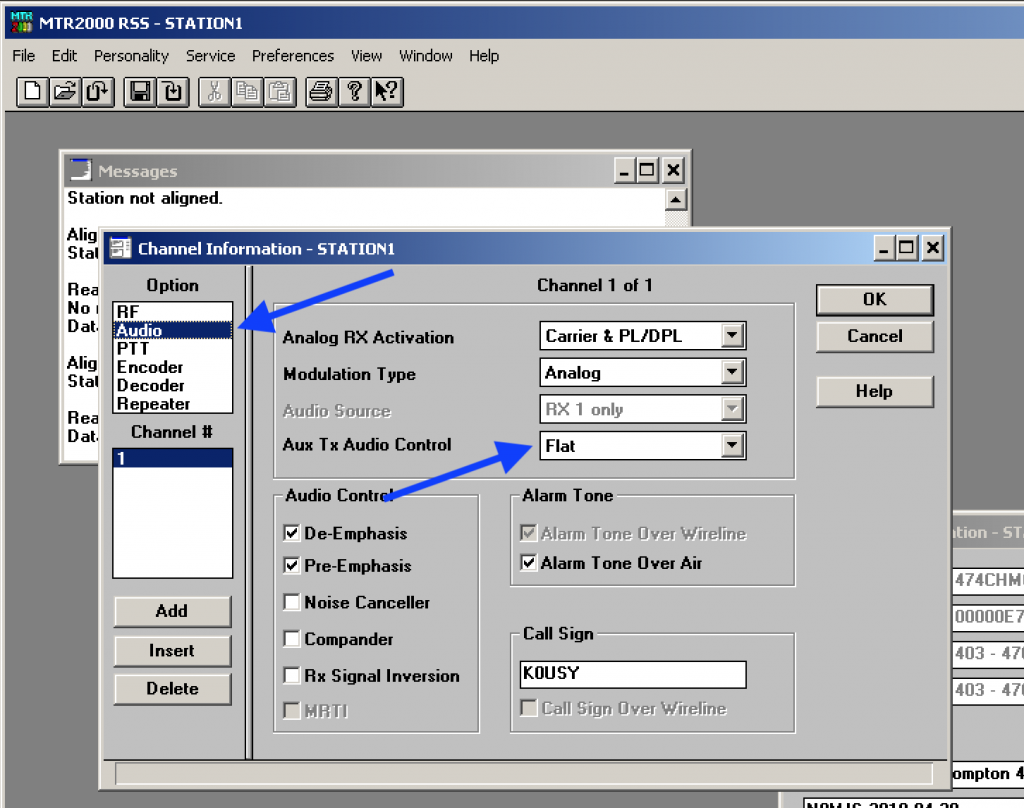This screenshot has width=1024, height=808.
Task: Enable the Compander checkbox
Action: point(291,639)
